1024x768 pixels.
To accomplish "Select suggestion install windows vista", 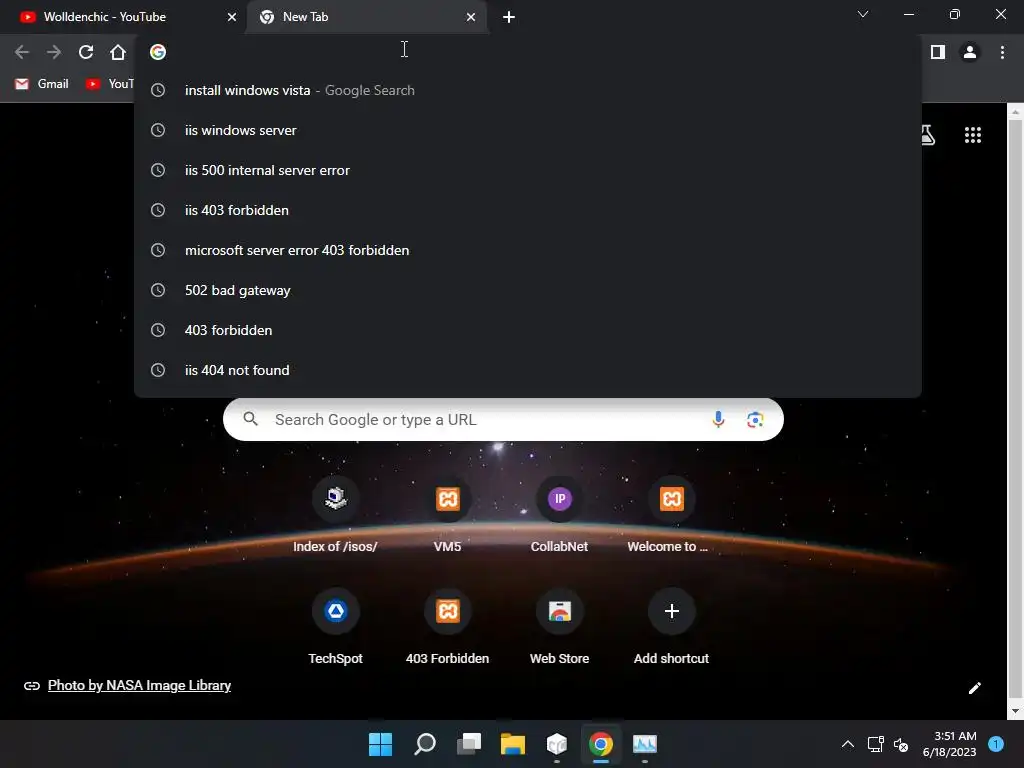I will tap(528, 90).
